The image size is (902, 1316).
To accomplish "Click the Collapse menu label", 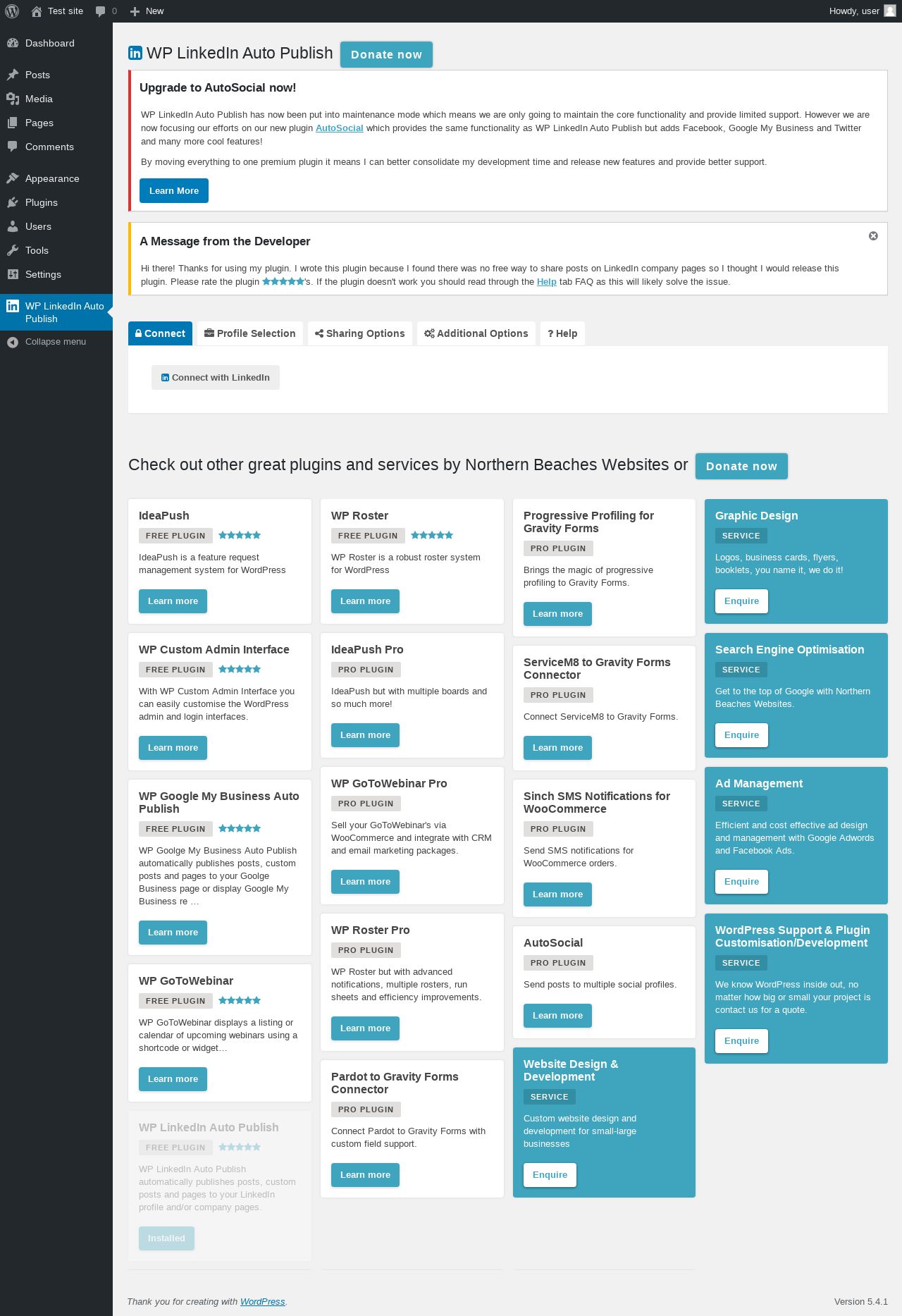I will pyautogui.click(x=56, y=342).
